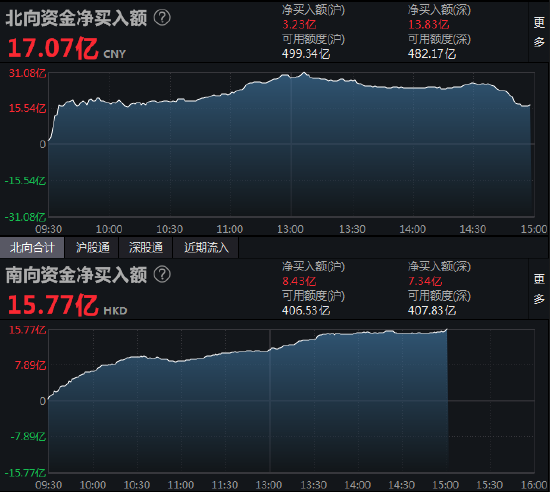Open the 近期流入 tab

pyautogui.click(x=206, y=248)
